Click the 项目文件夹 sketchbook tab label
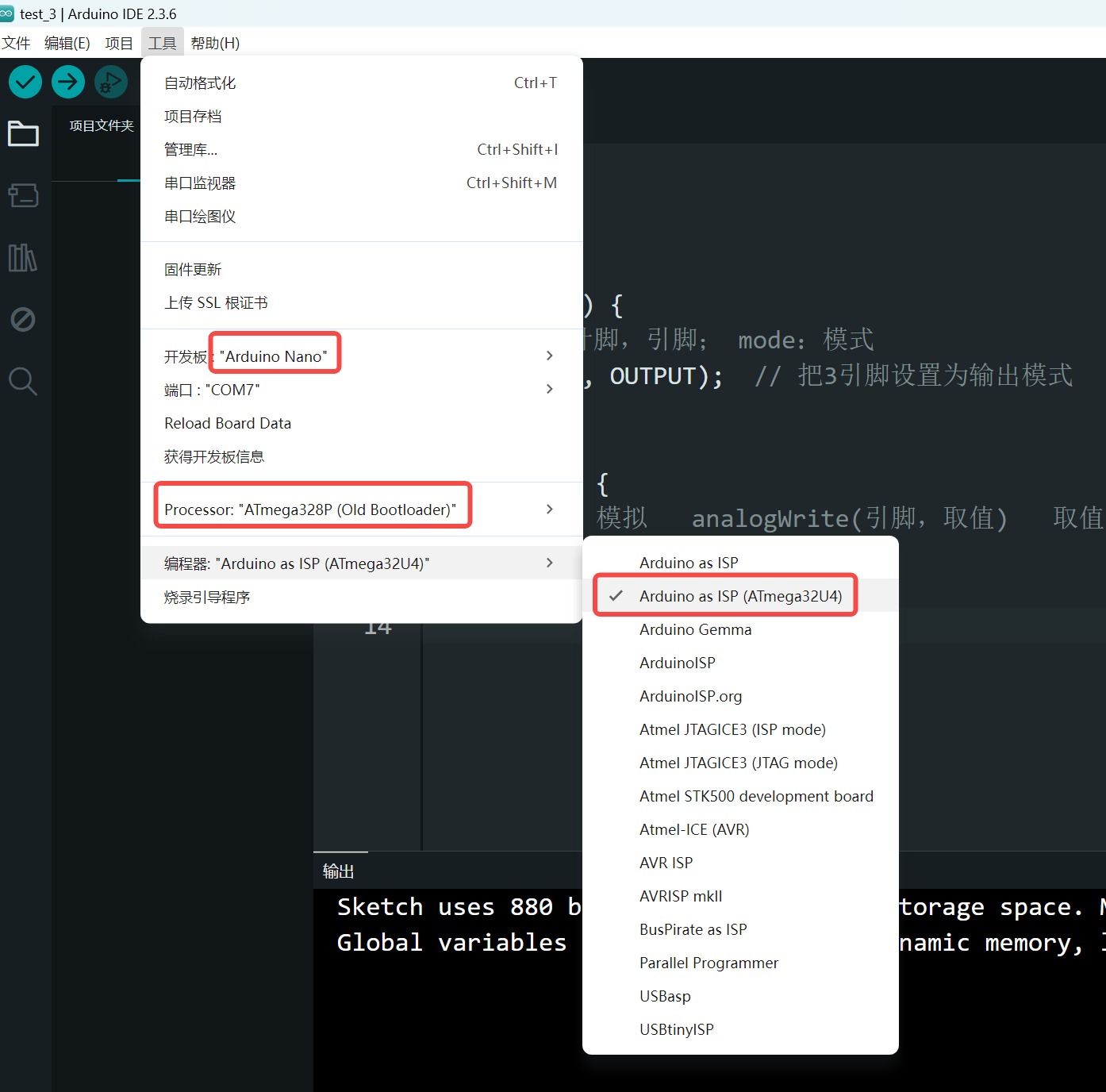 coord(102,125)
